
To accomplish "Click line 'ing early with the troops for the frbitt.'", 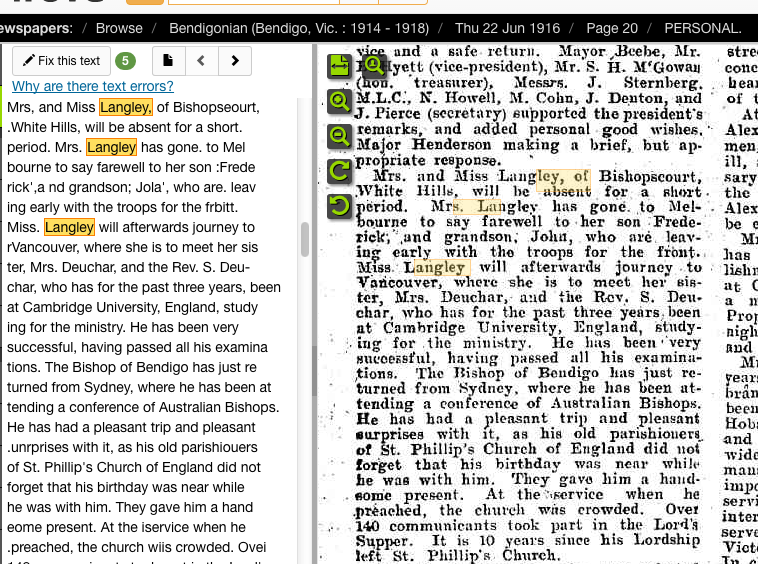I will pos(122,207).
